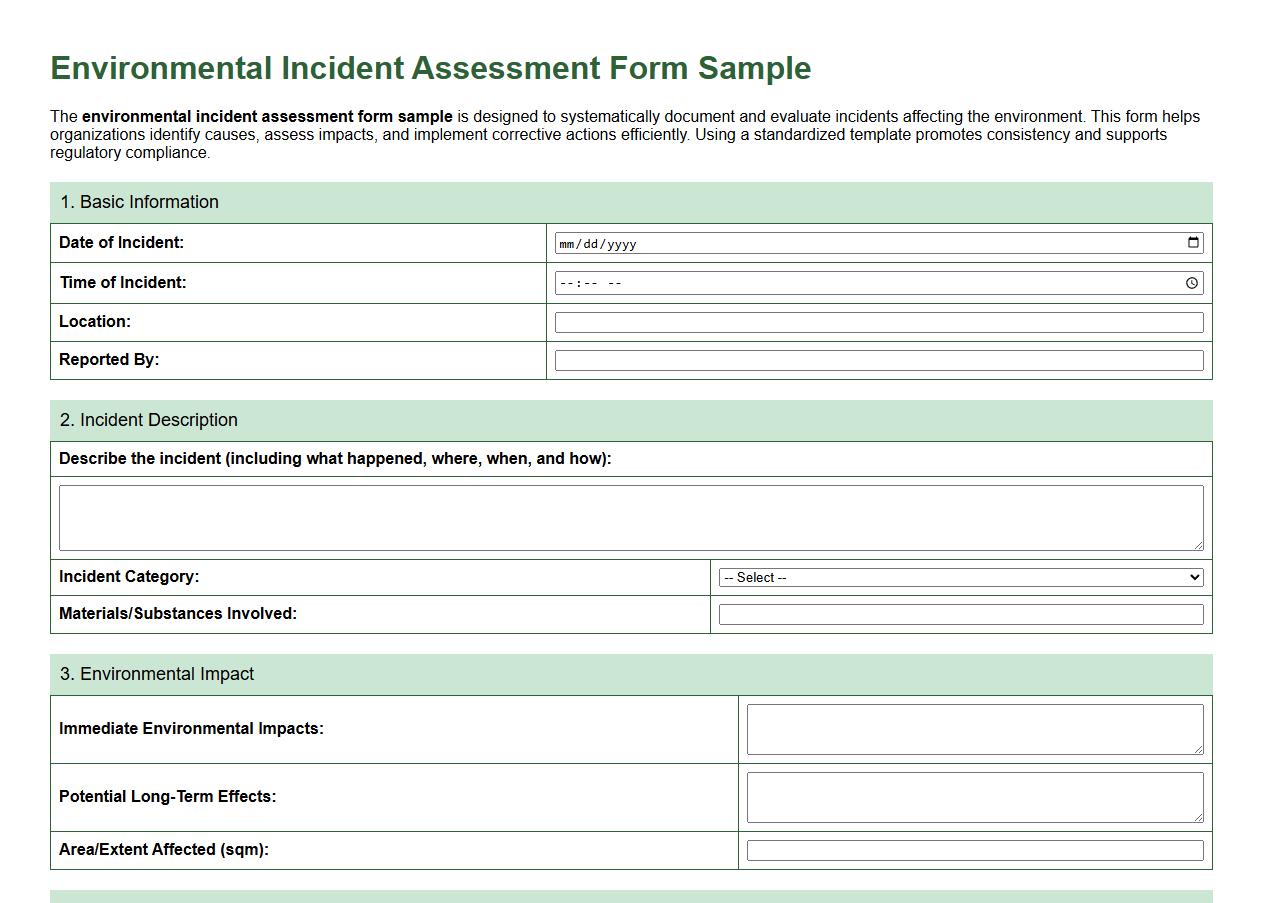Select the Date of Incident field
This screenshot has height=903, width=1263.
(800, 242)
